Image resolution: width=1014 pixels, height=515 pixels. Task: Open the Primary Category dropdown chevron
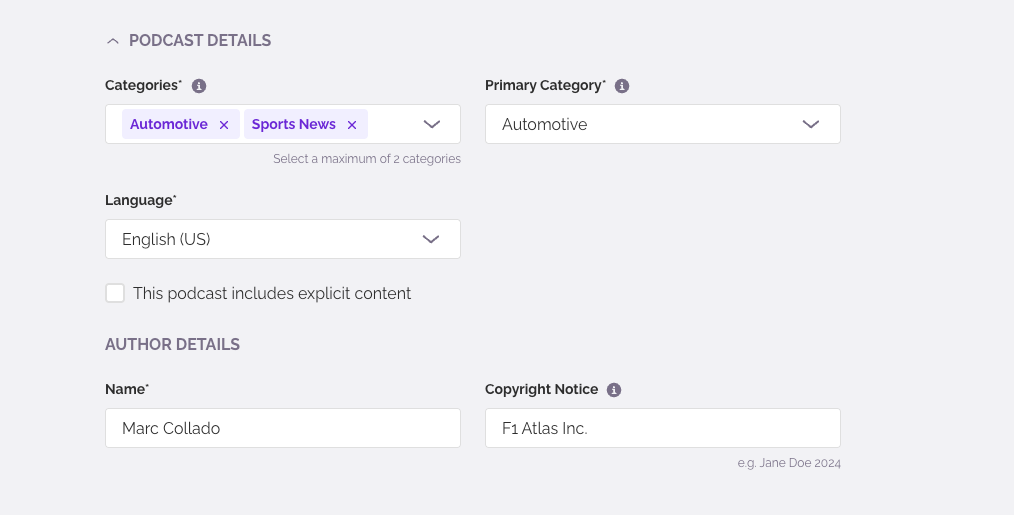(x=811, y=124)
